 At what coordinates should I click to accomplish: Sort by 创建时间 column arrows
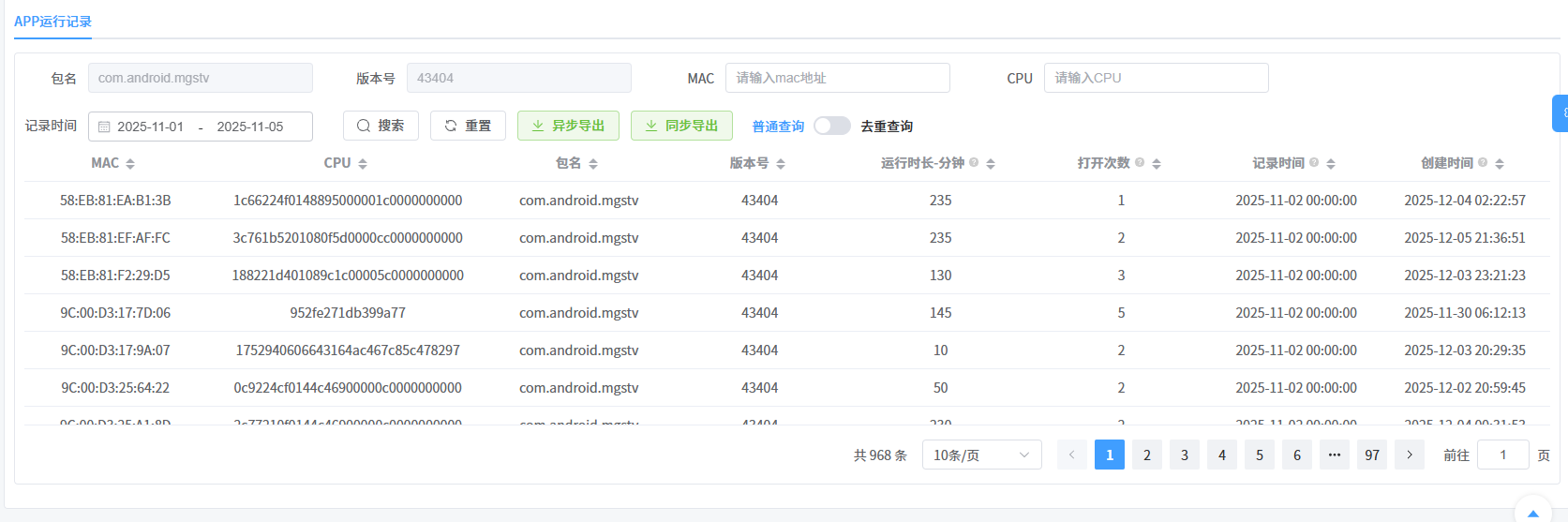tap(1500, 164)
